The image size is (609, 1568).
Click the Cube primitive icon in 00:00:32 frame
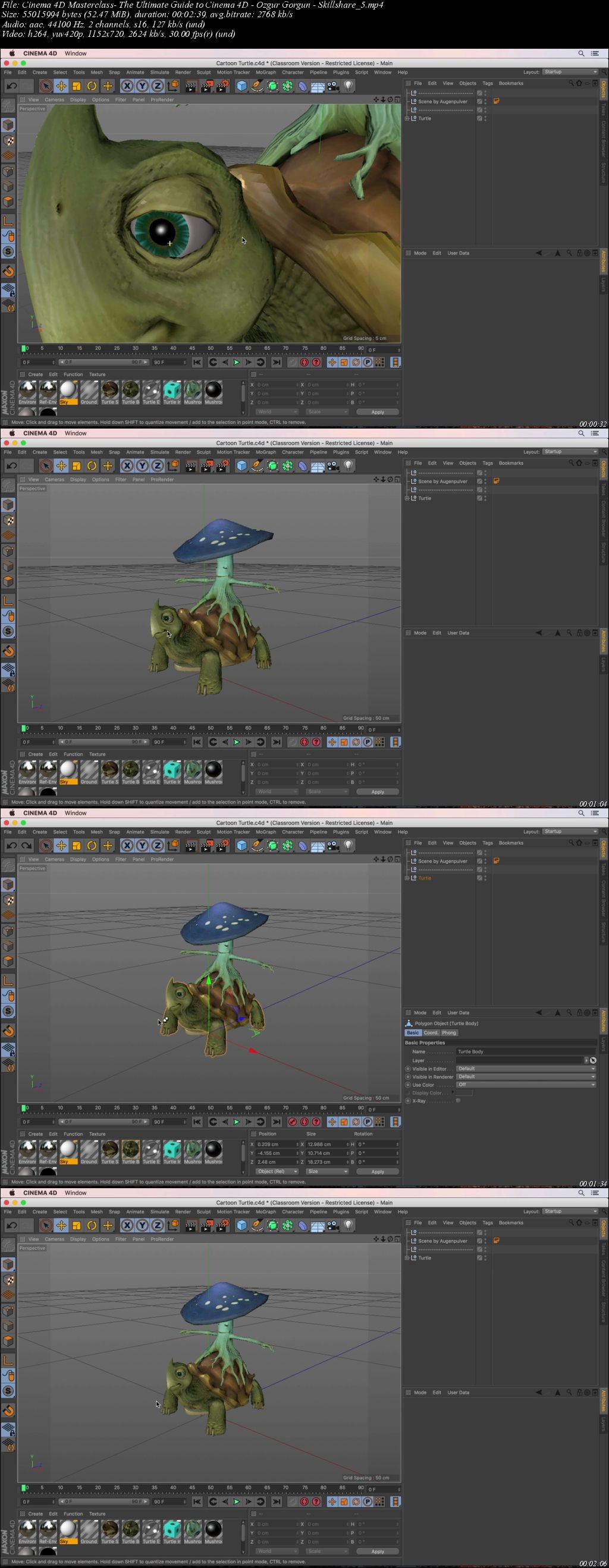coord(242,86)
